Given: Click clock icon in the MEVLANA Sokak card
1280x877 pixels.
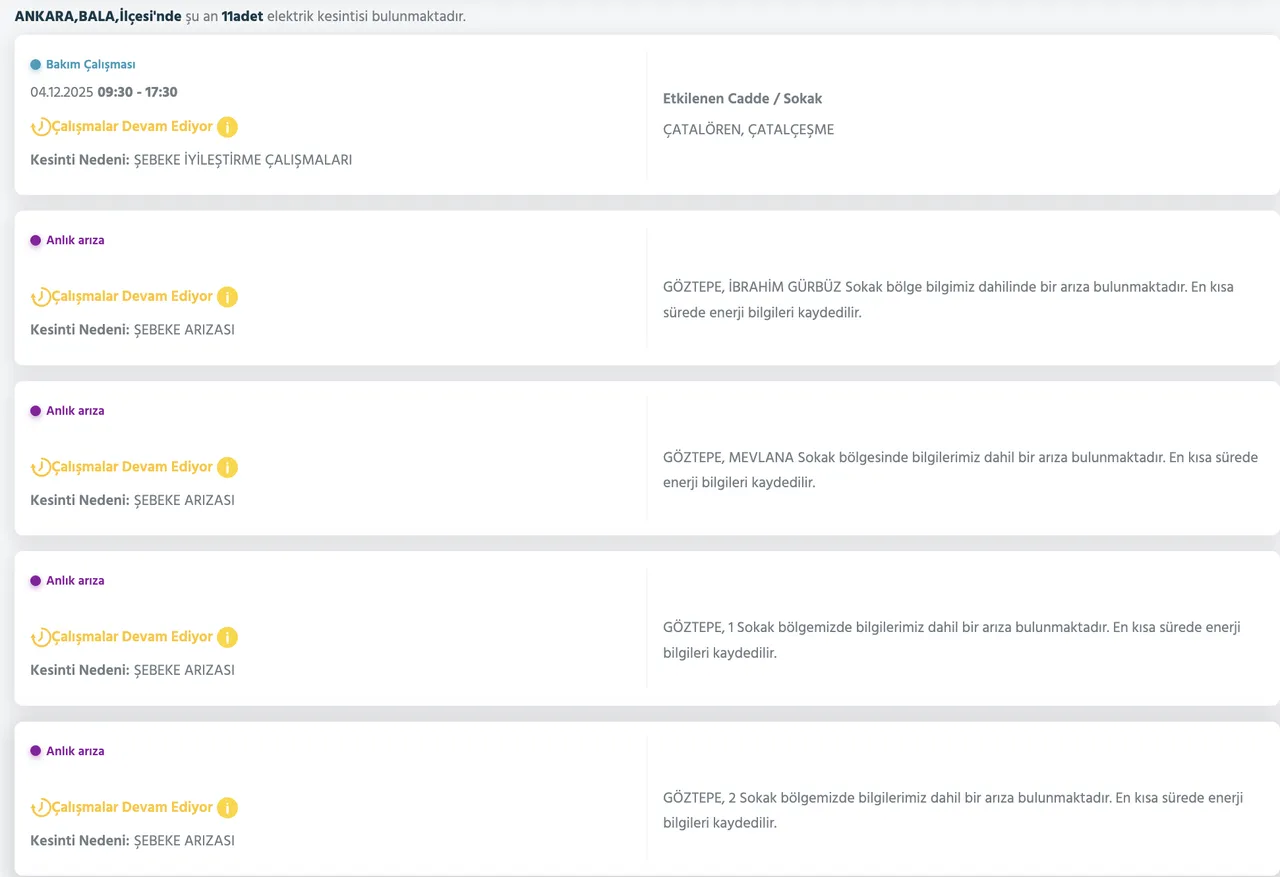Looking at the screenshot, I should [40, 467].
